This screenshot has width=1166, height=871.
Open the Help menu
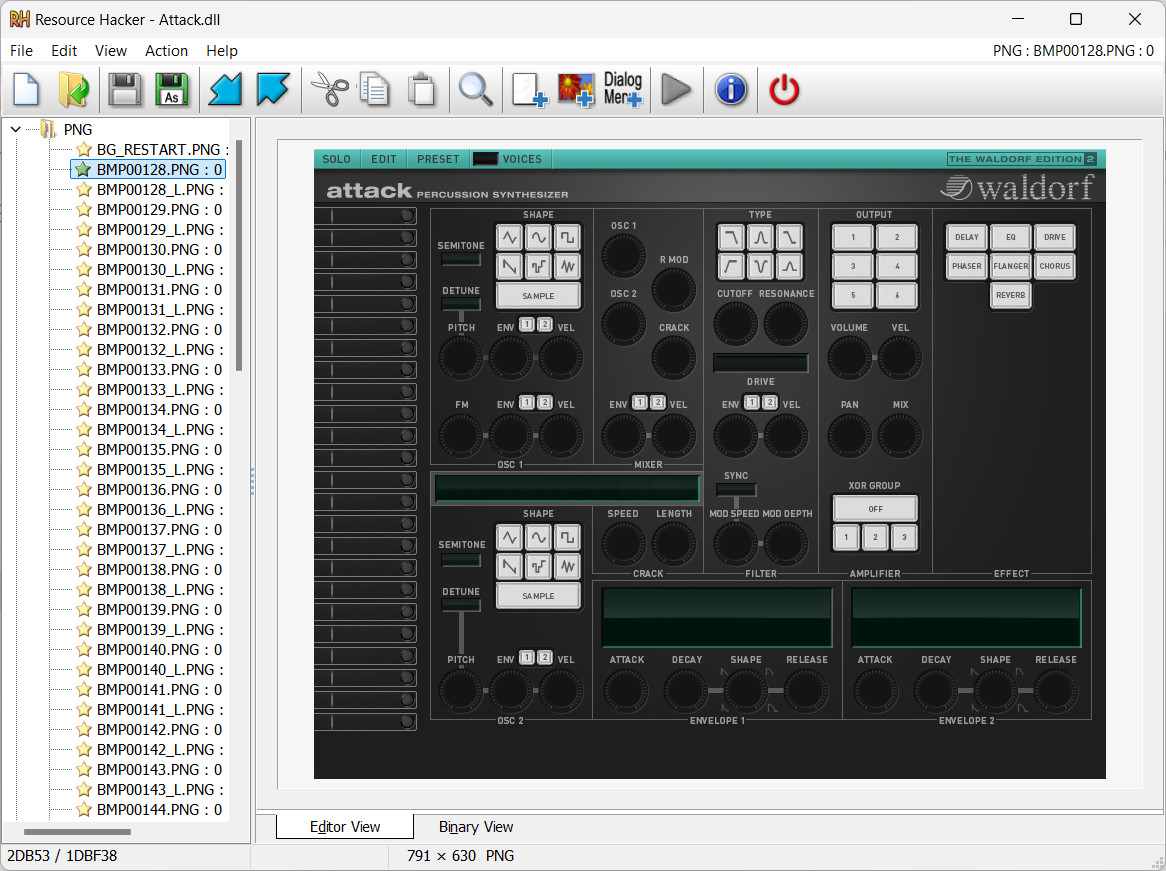(x=222, y=51)
